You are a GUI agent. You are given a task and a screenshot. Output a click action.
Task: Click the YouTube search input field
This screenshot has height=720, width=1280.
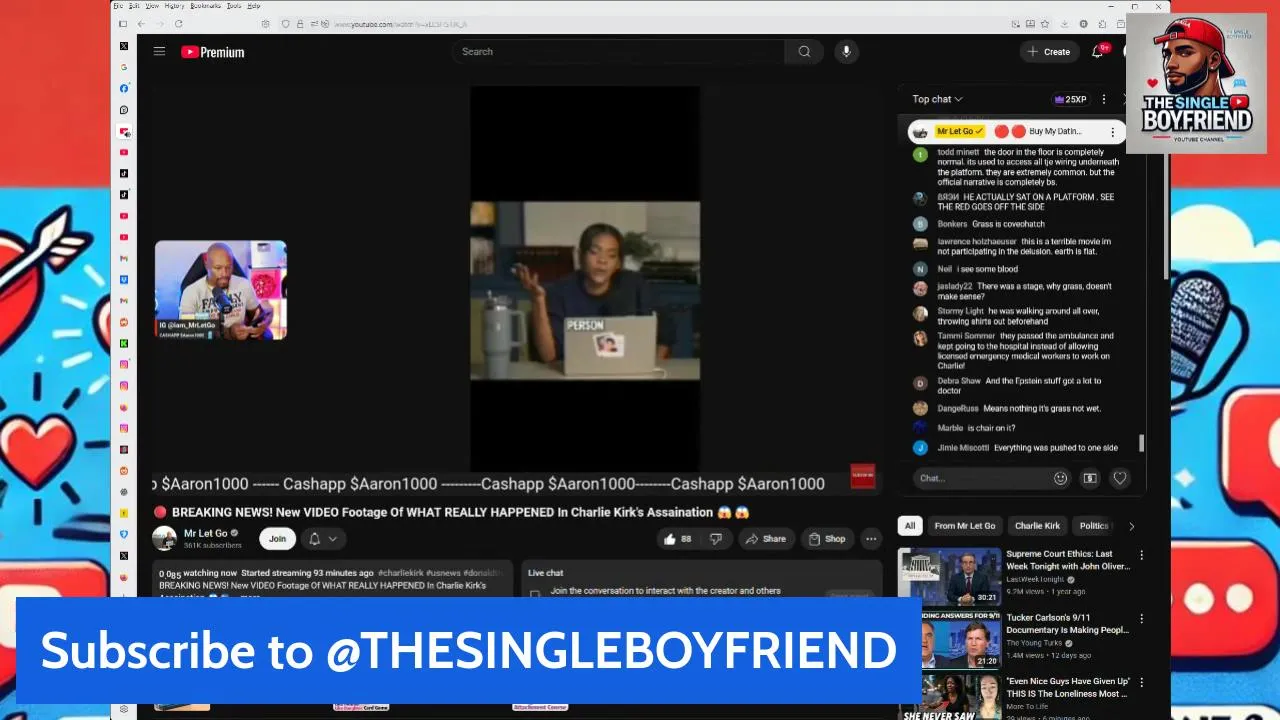click(617, 51)
